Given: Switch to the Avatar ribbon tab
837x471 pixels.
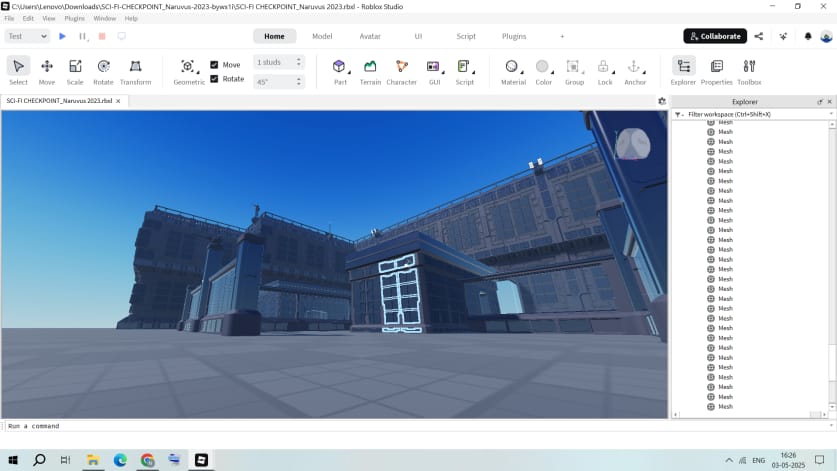Looking at the screenshot, I should 370,36.
